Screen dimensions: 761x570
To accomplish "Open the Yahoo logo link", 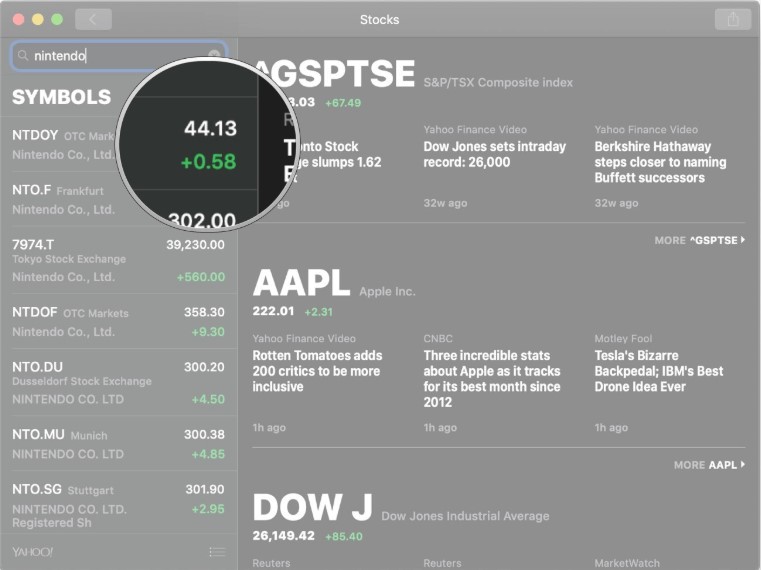I will (x=33, y=552).
